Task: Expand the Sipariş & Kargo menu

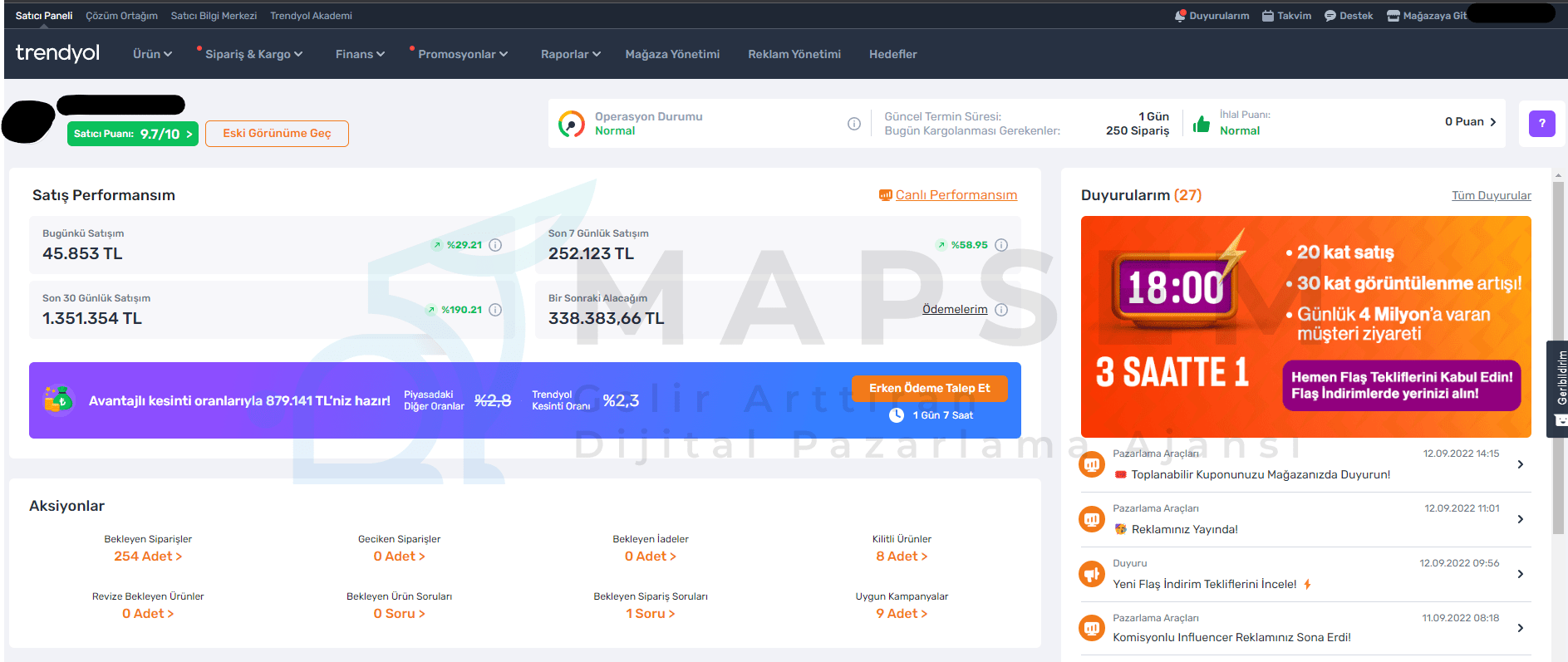Action: (x=253, y=54)
